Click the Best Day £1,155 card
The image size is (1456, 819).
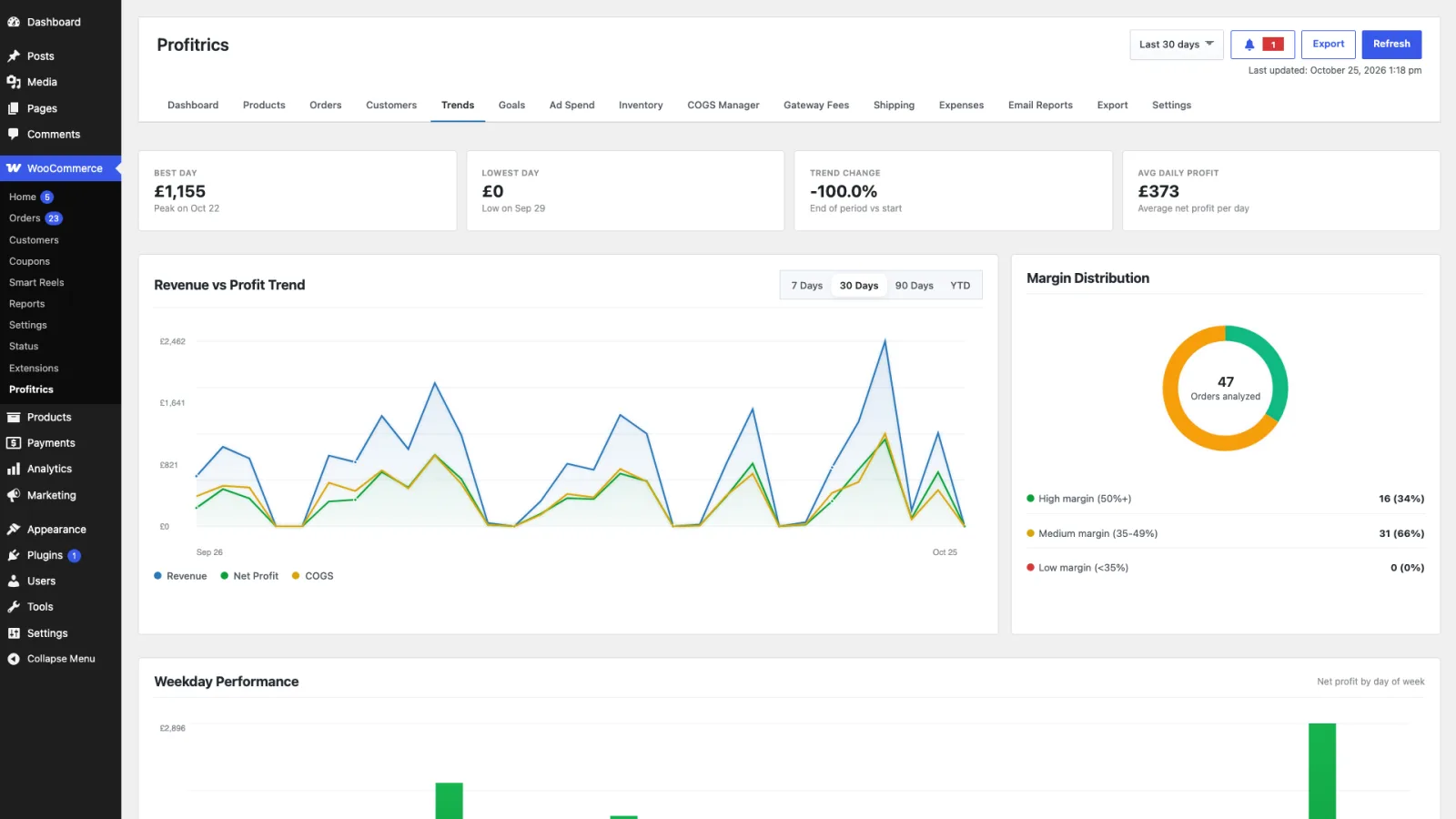(298, 191)
